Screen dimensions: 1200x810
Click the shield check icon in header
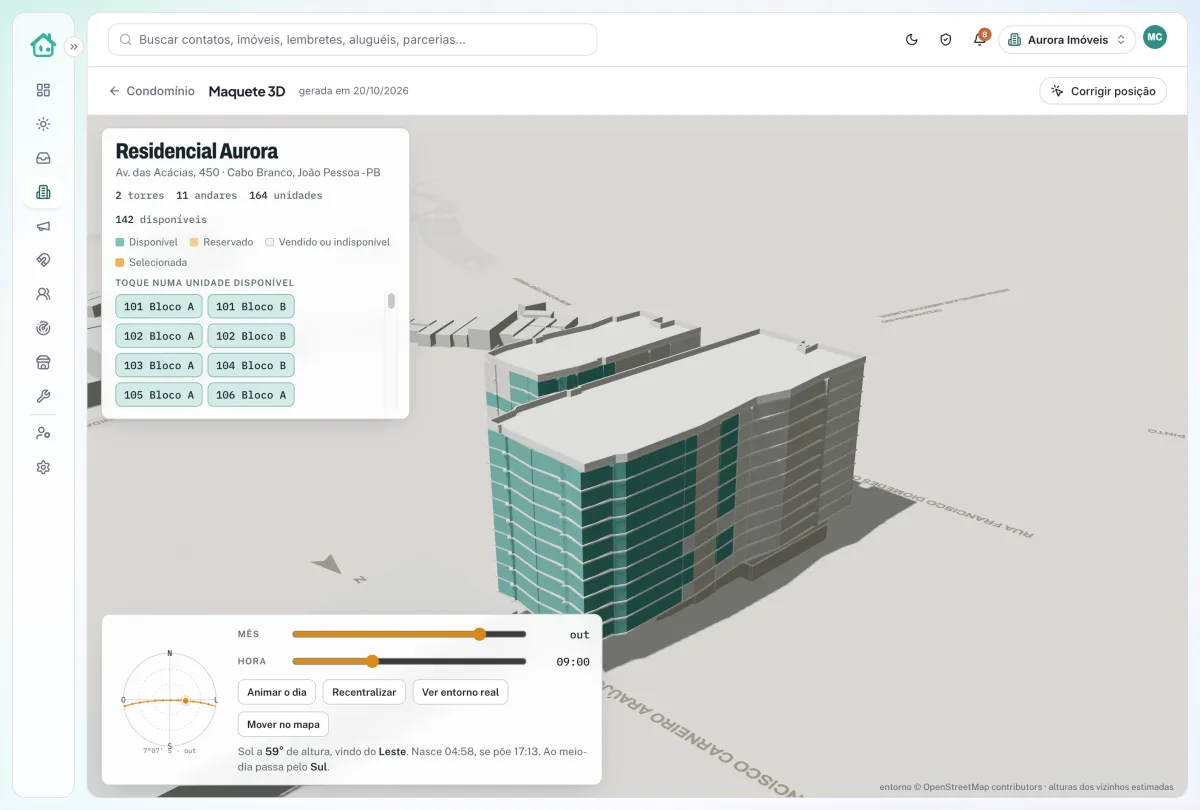point(946,40)
